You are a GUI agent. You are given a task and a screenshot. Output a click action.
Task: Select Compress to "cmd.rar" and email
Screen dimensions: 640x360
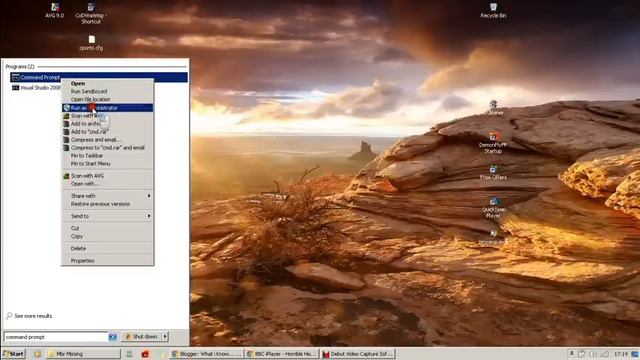click(108, 148)
